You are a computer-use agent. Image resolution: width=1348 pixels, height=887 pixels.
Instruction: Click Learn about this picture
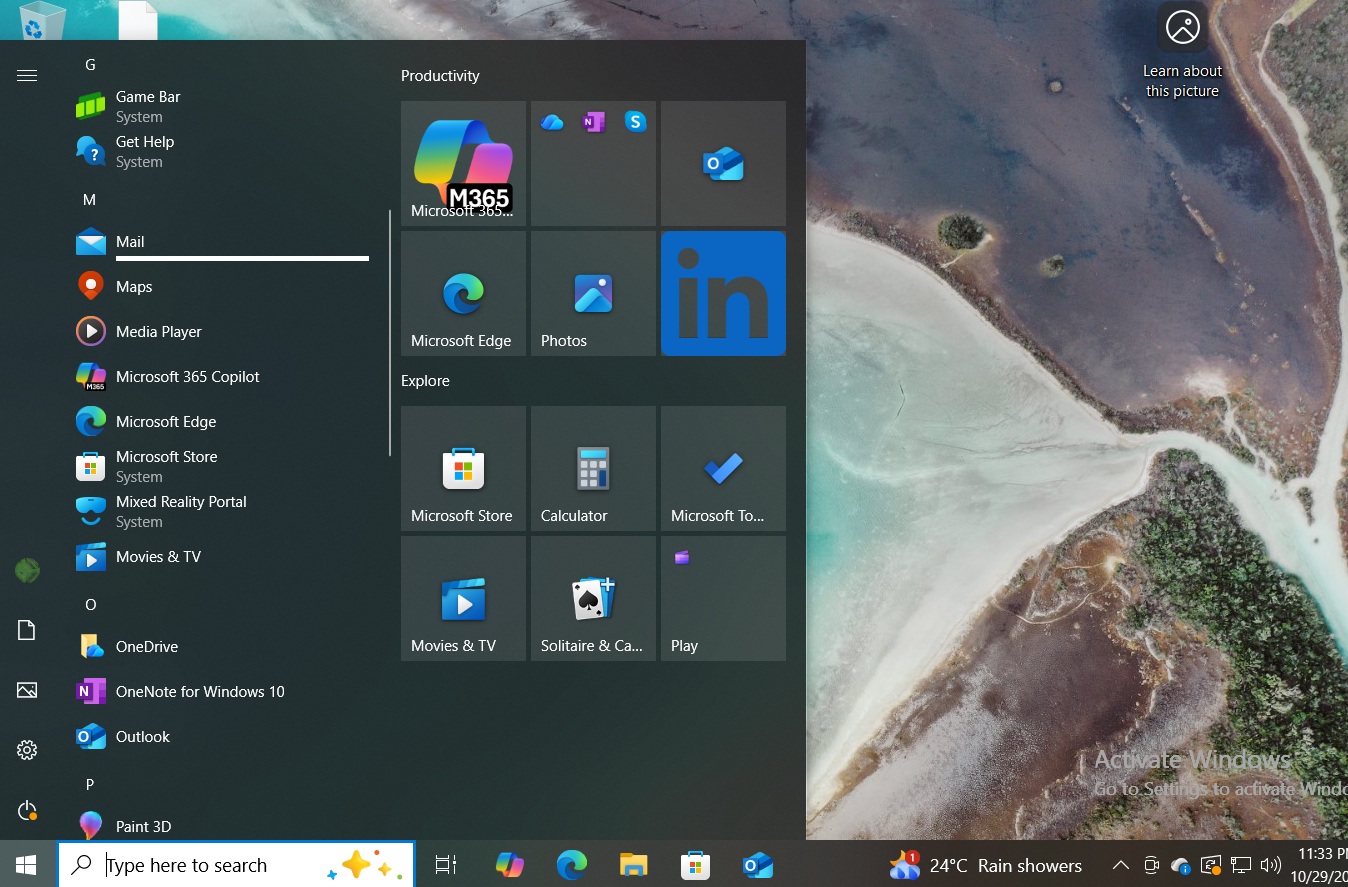pos(1182,48)
